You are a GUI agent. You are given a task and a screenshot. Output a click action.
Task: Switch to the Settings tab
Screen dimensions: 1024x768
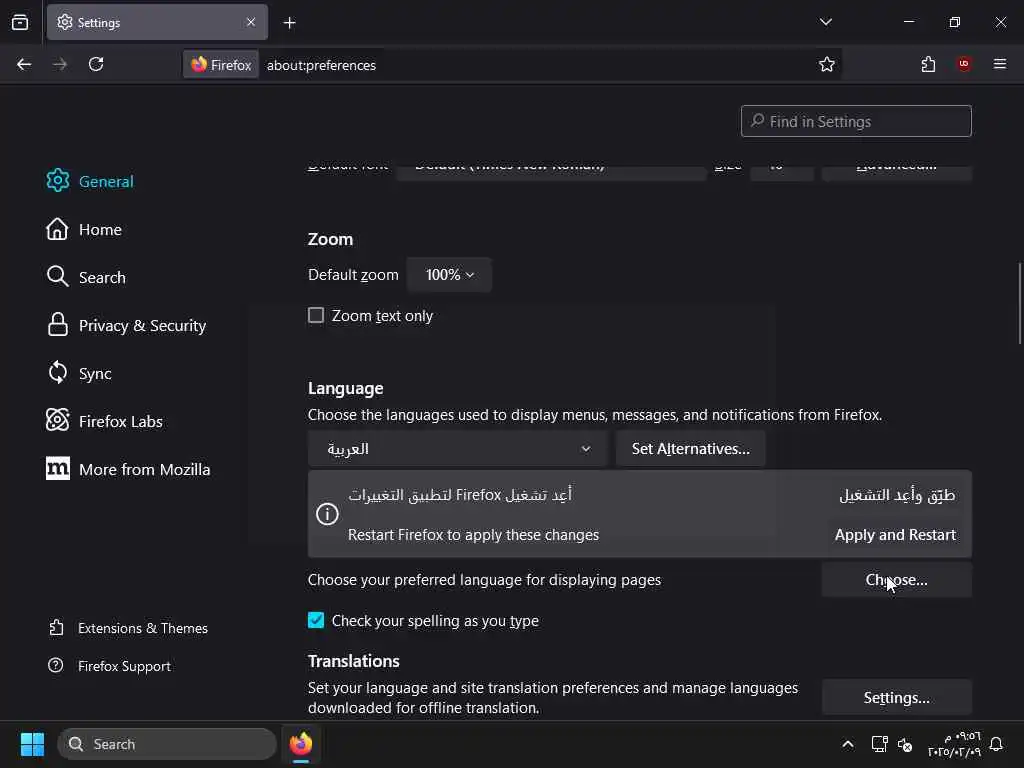[157, 22]
